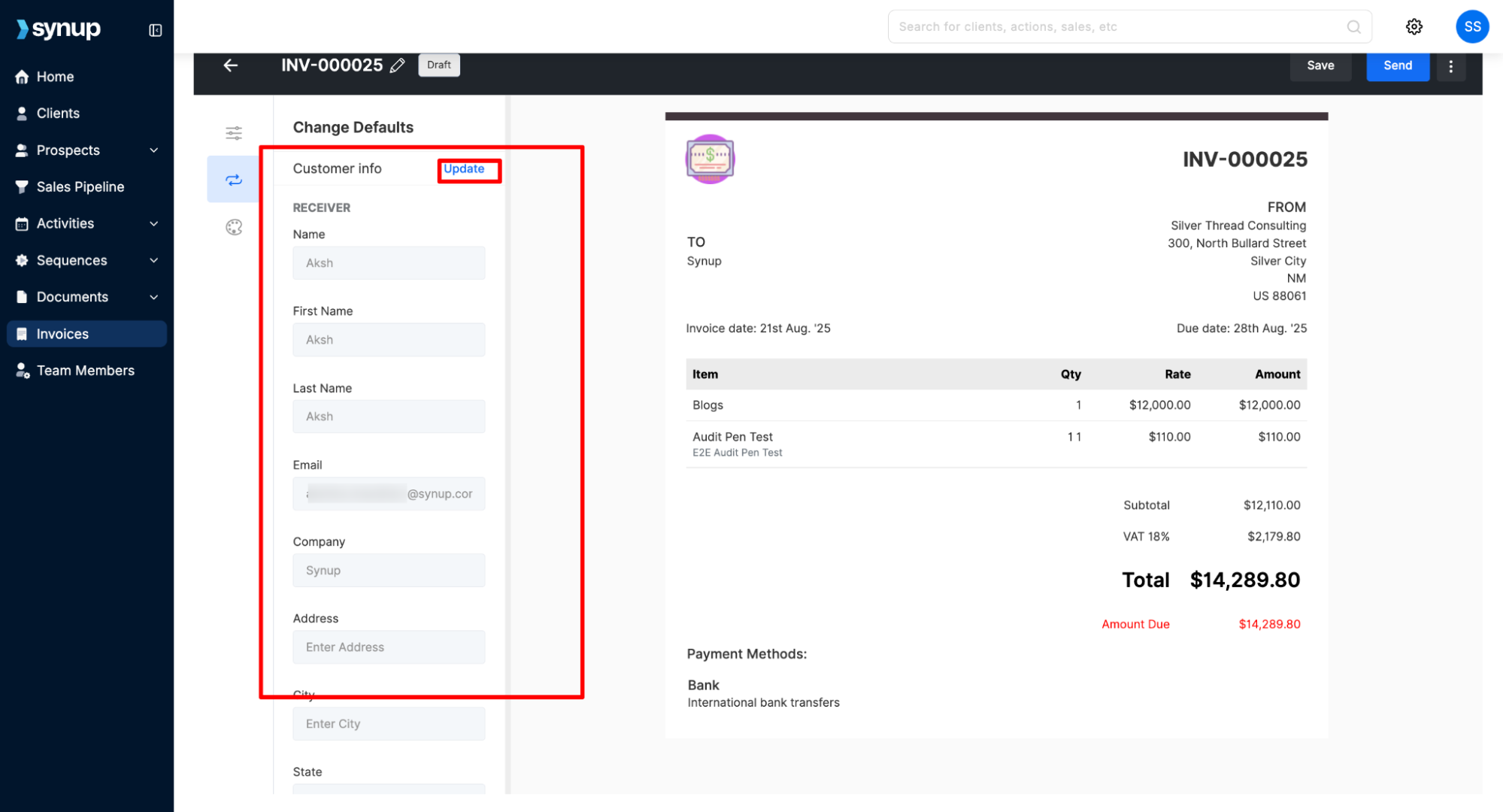Expand the Sequences chevron

pos(154,260)
